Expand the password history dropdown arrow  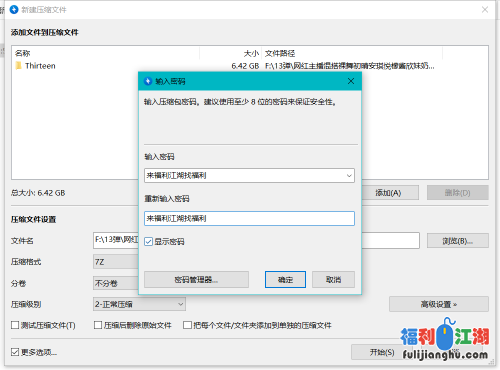349,175
